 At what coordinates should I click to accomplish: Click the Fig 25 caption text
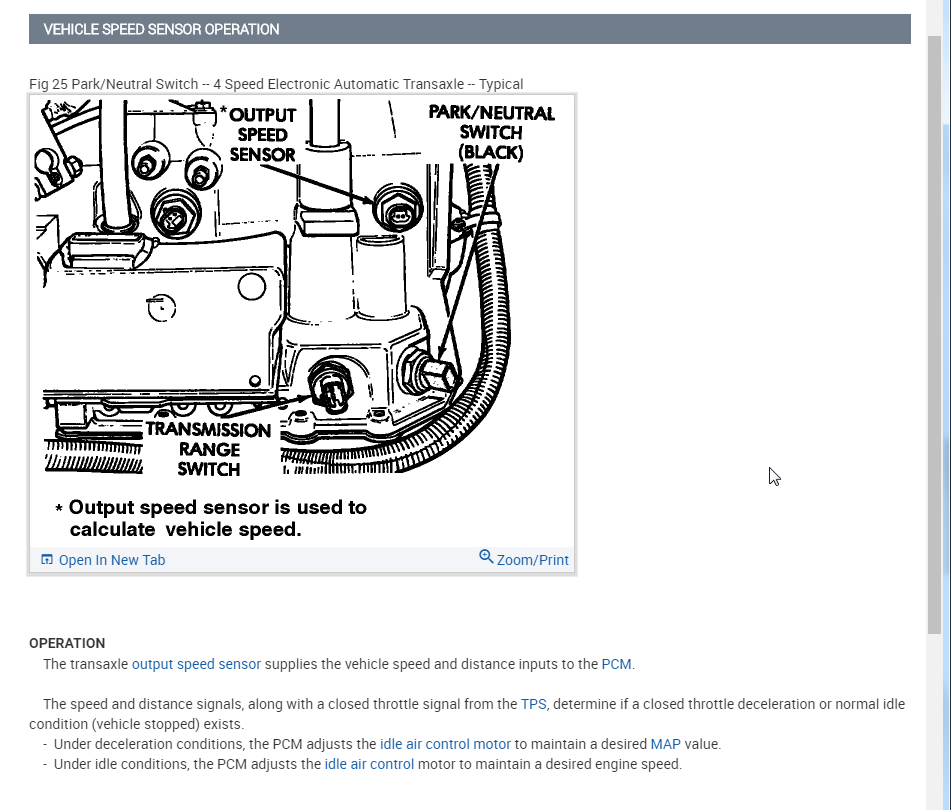[276, 84]
